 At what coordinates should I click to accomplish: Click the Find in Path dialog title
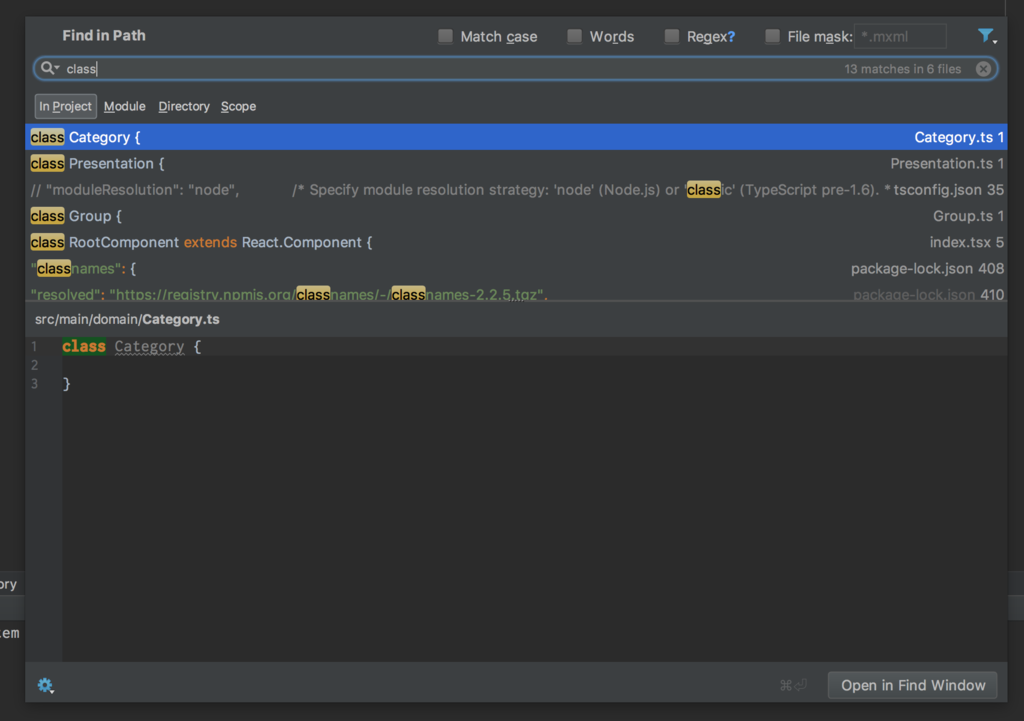(104, 35)
